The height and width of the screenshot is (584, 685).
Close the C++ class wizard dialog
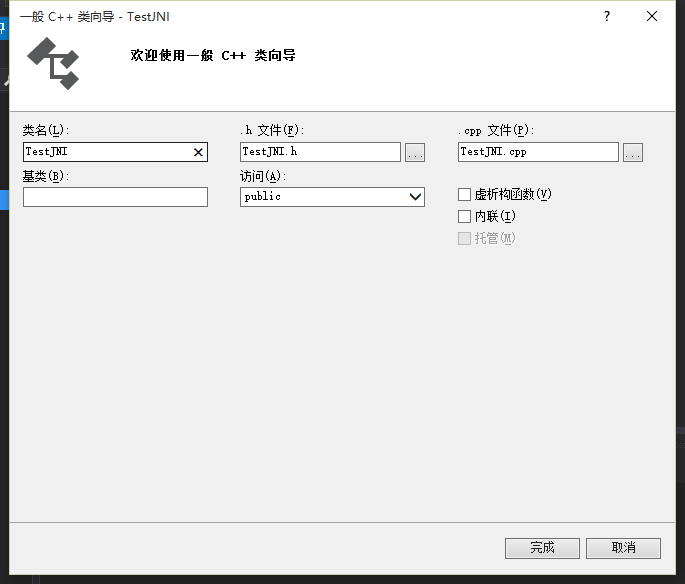[x=652, y=16]
